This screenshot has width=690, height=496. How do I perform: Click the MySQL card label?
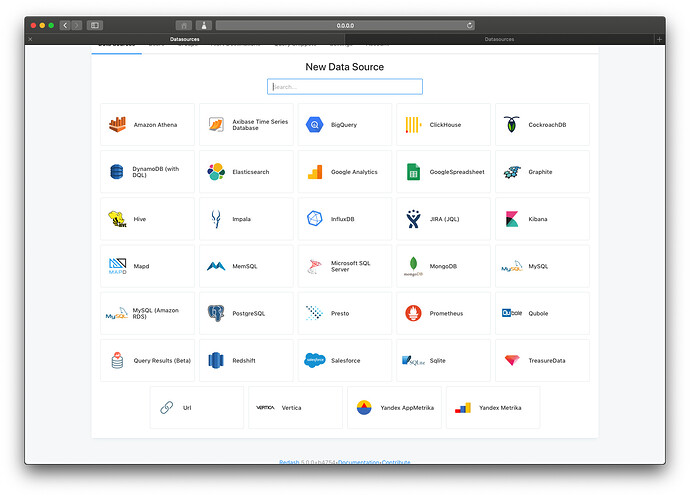tap(538, 266)
